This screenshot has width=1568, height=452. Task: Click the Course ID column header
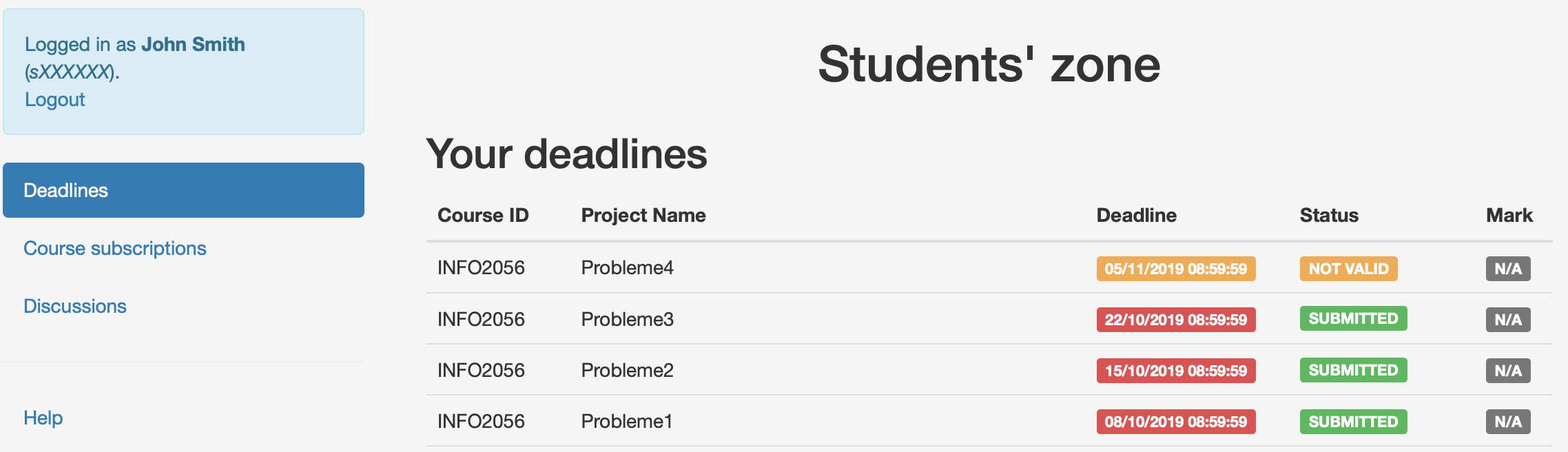(483, 216)
